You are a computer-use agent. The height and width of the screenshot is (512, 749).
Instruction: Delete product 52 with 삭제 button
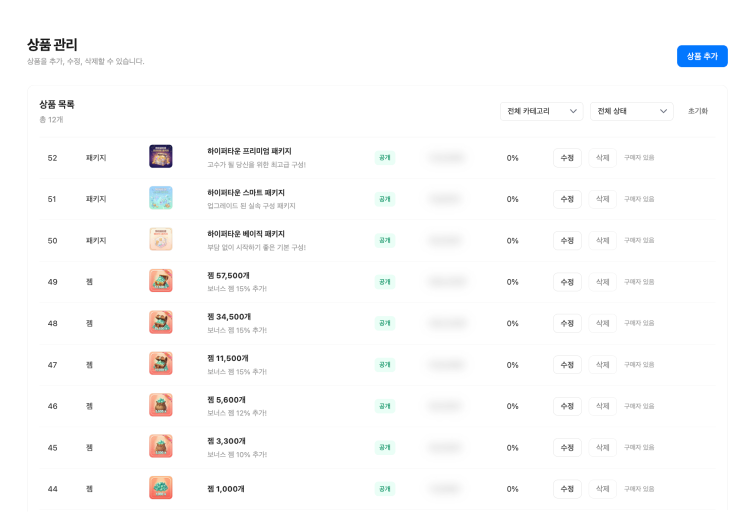pos(602,158)
